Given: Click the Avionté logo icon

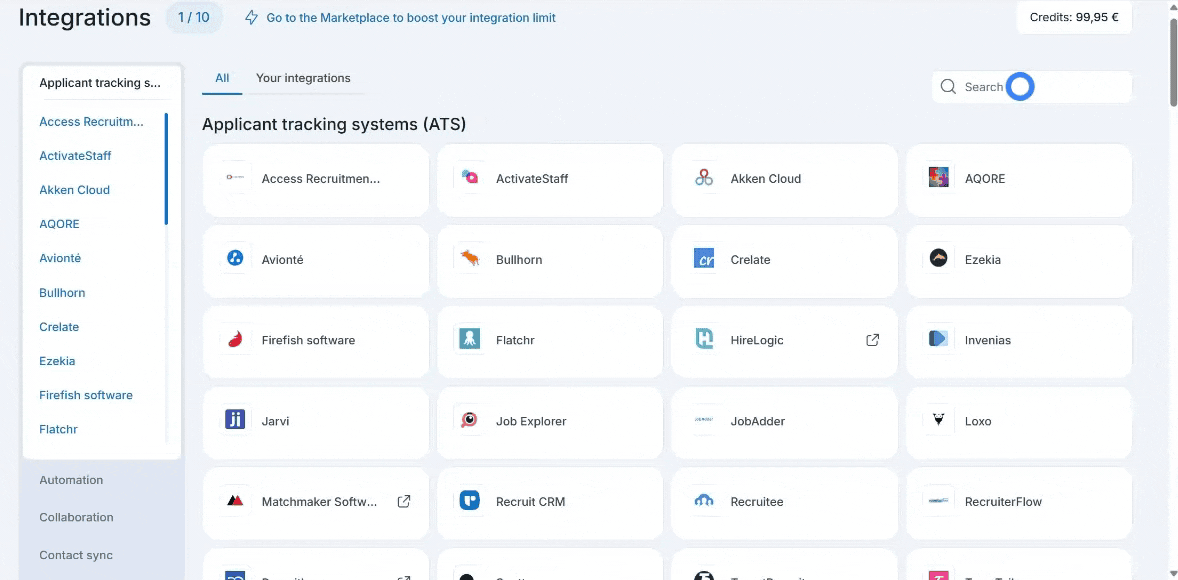Looking at the screenshot, I should [235, 259].
